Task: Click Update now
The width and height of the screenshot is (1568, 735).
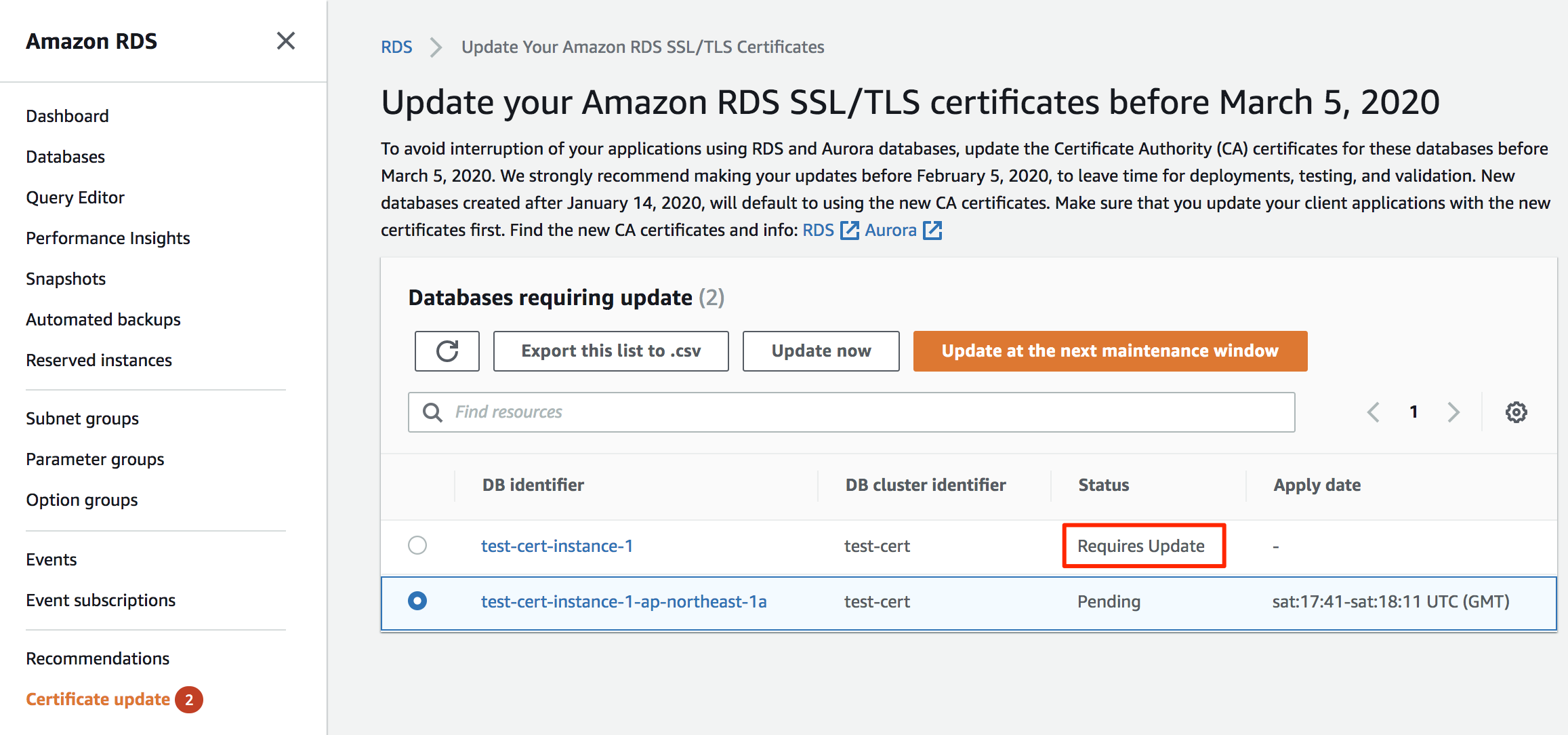Action: pyautogui.click(x=821, y=351)
